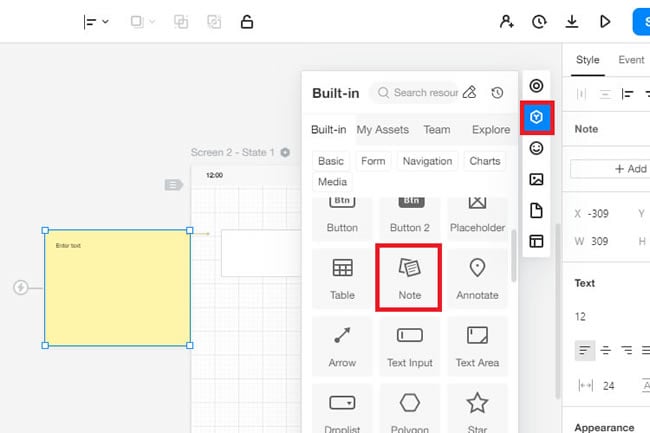Choose the Arrow component
The image size is (650, 433).
point(342,346)
